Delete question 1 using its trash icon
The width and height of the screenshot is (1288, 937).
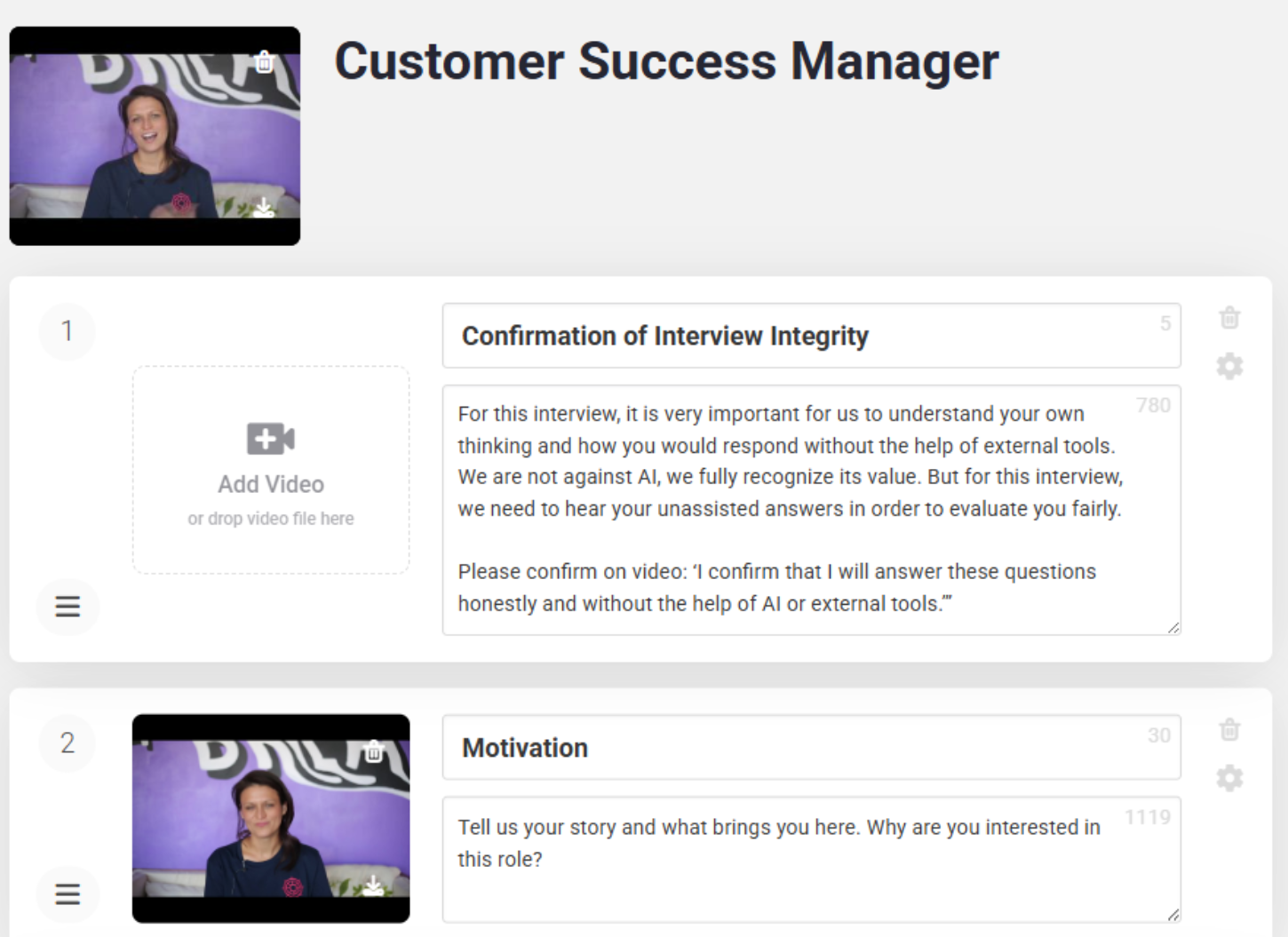[x=1229, y=318]
